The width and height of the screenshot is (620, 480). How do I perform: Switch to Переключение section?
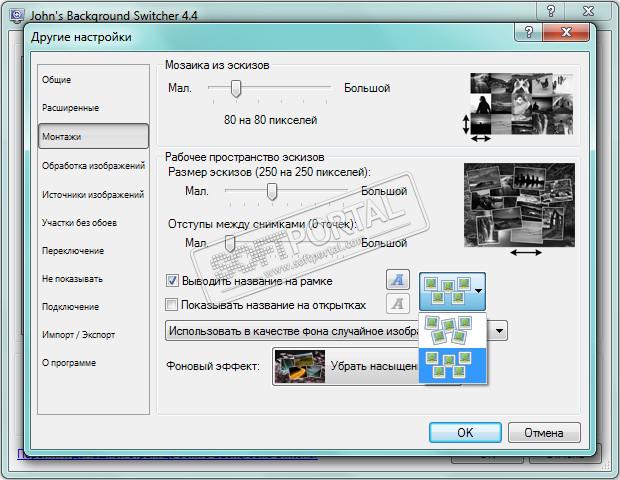click(73, 251)
